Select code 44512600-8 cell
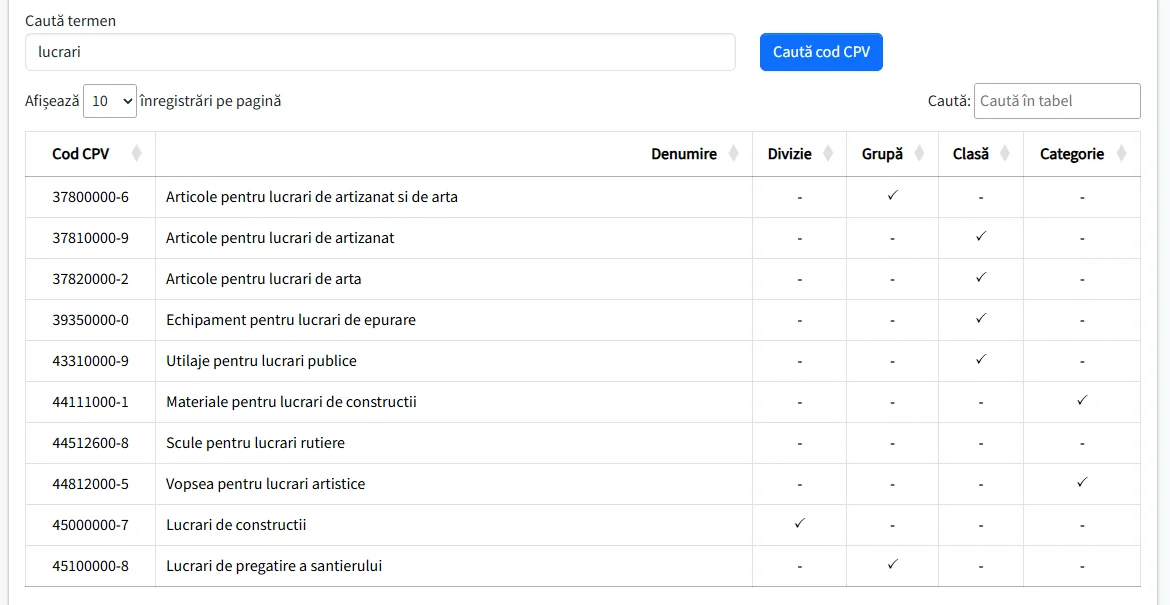Image resolution: width=1170 pixels, height=605 pixels. [x=90, y=443]
